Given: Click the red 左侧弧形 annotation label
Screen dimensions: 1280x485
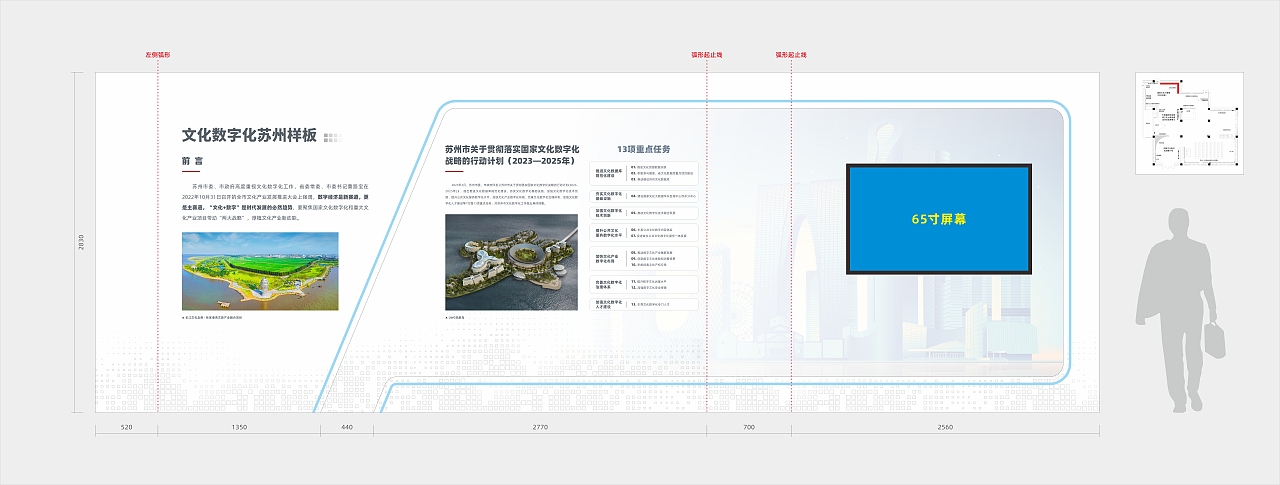Looking at the screenshot, I should [158, 54].
